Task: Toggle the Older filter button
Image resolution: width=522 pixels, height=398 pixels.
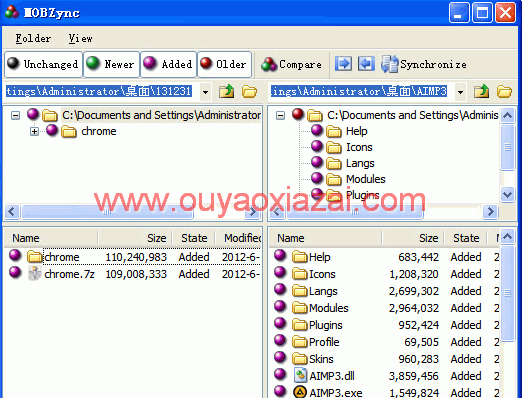Action: click(224, 64)
